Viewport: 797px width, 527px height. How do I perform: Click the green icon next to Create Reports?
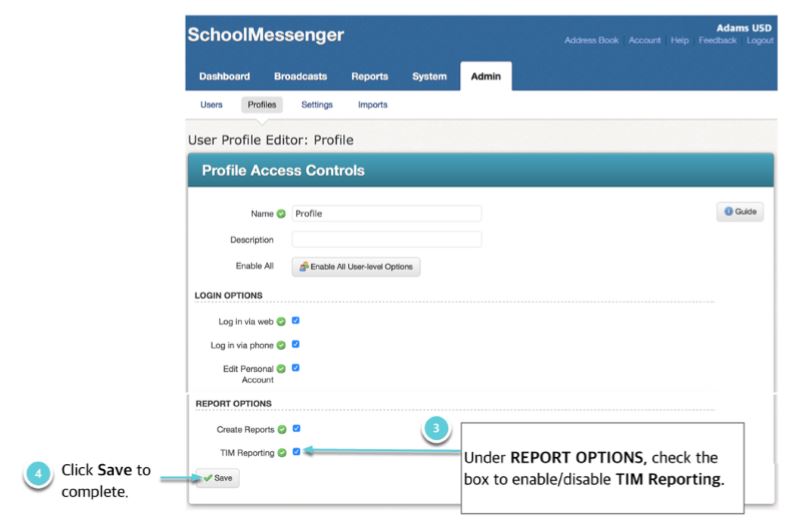282,430
